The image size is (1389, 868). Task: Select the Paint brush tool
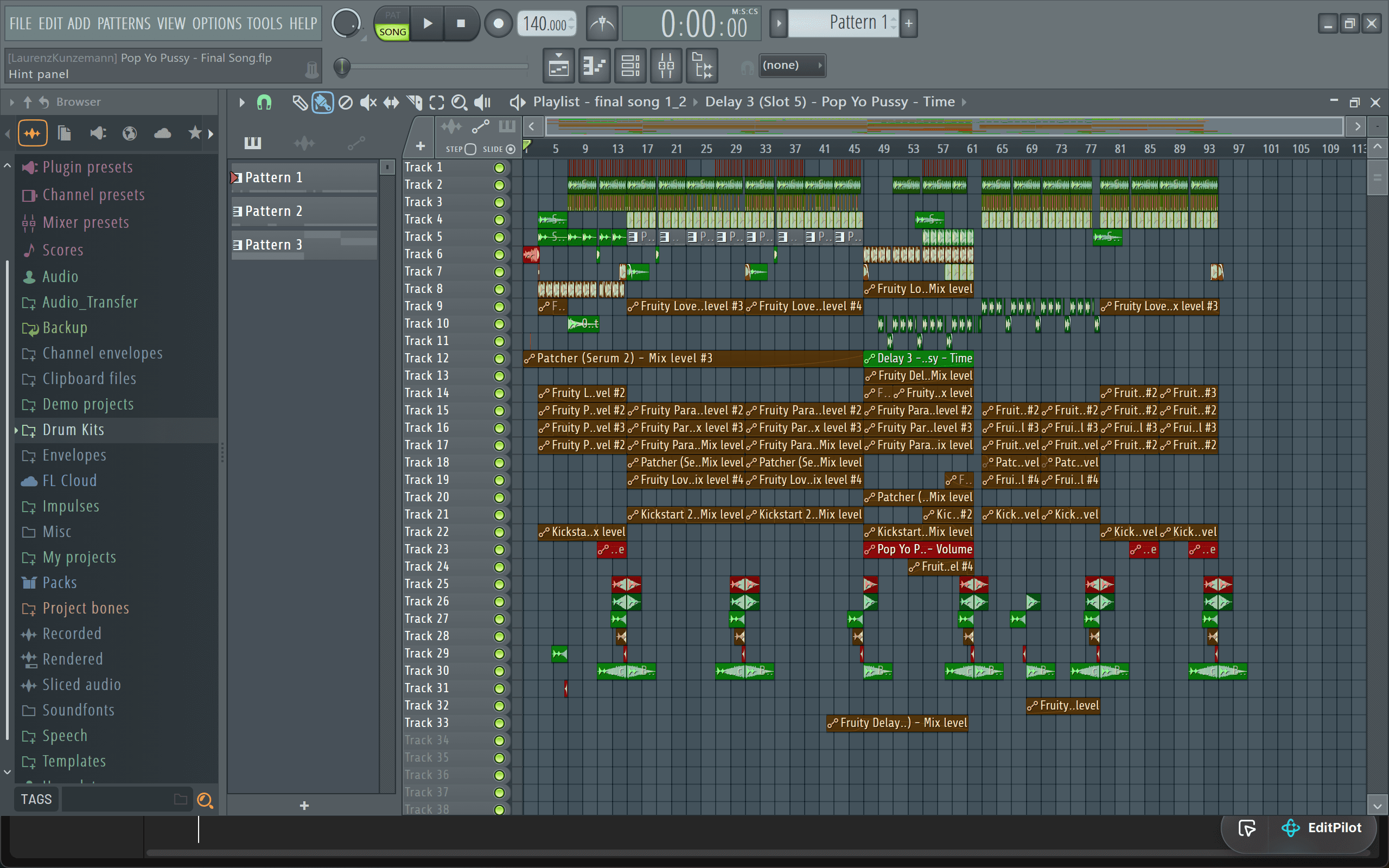(323, 102)
